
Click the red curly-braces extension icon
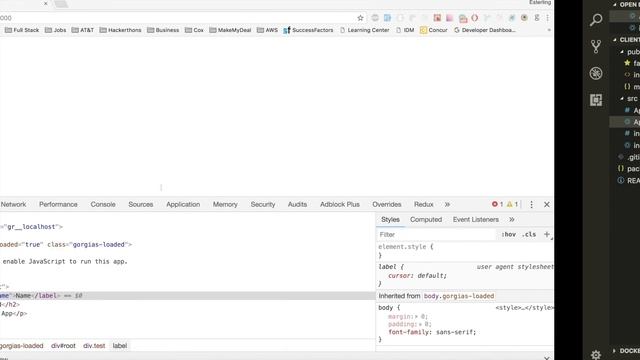pos(475,18)
